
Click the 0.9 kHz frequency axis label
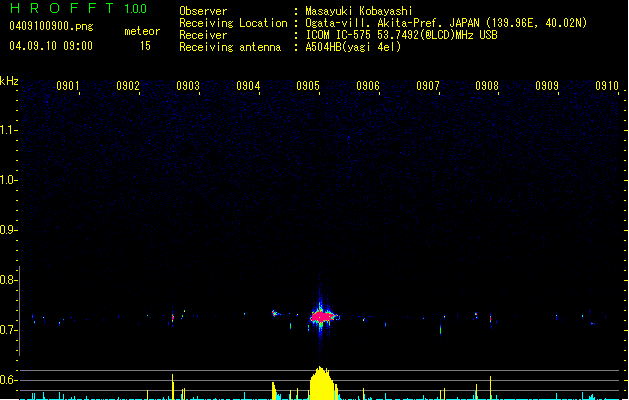(8, 230)
